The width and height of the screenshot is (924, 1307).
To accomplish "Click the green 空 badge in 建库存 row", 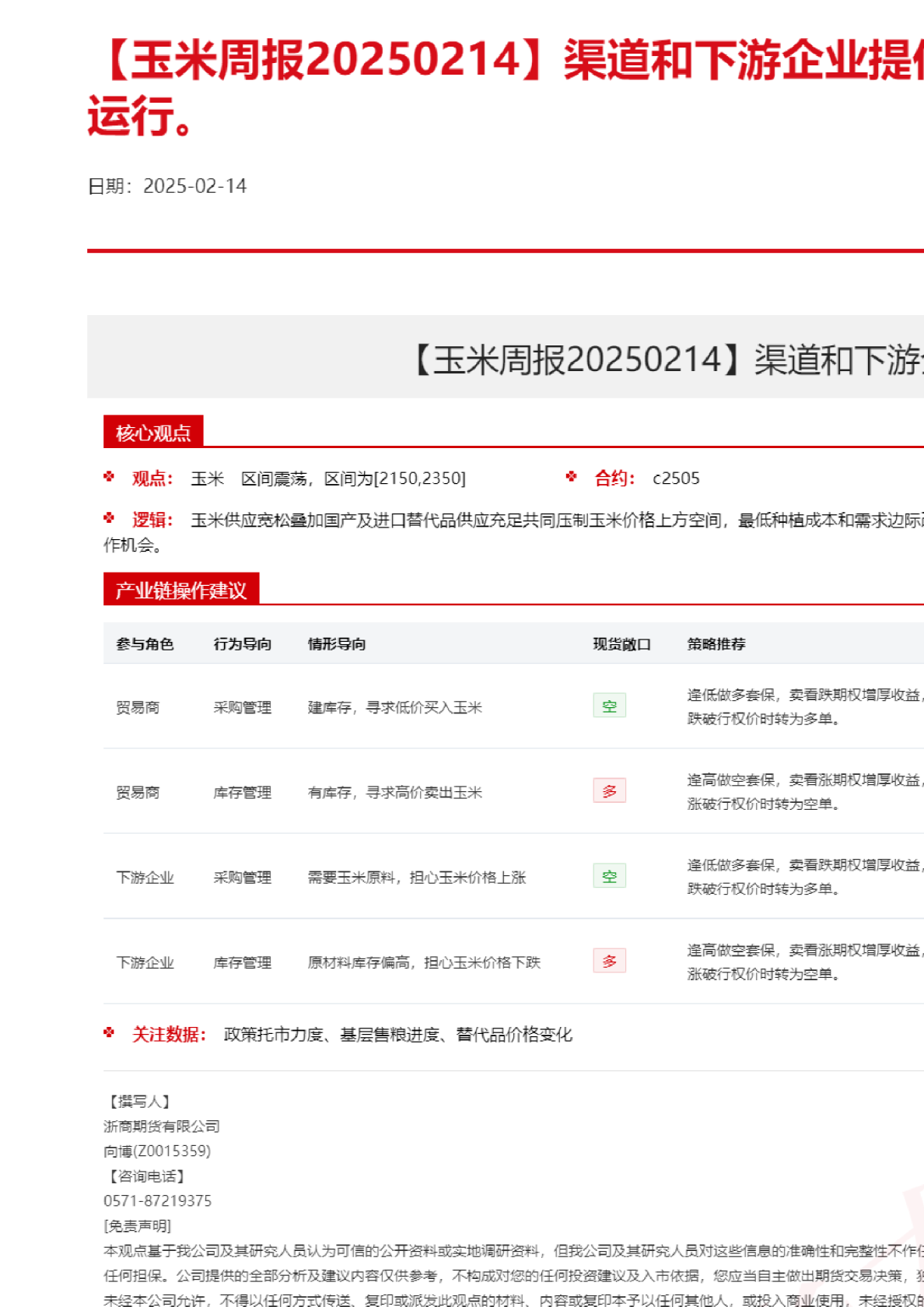I will coord(609,706).
